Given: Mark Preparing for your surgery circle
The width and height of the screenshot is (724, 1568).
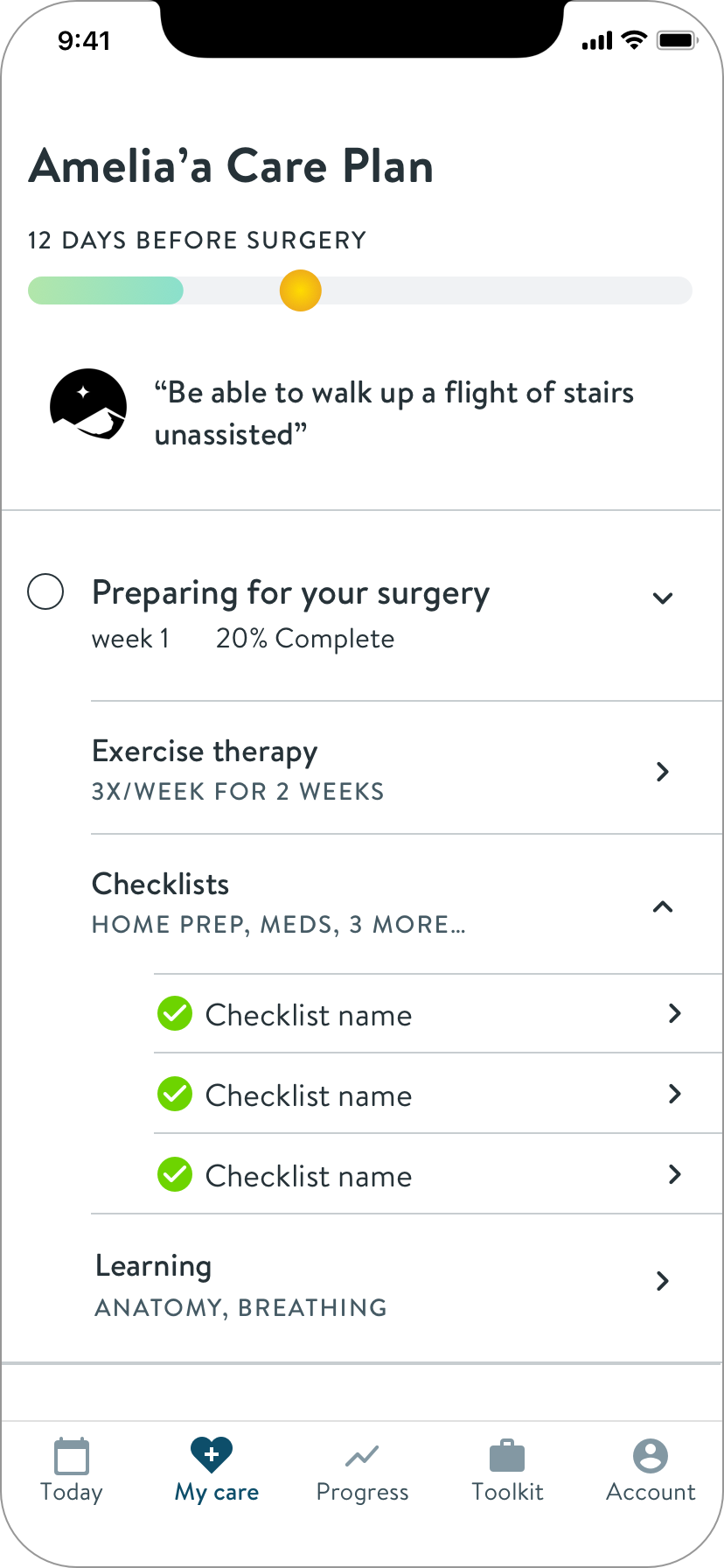Looking at the screenshot, I should click(45, 591).
